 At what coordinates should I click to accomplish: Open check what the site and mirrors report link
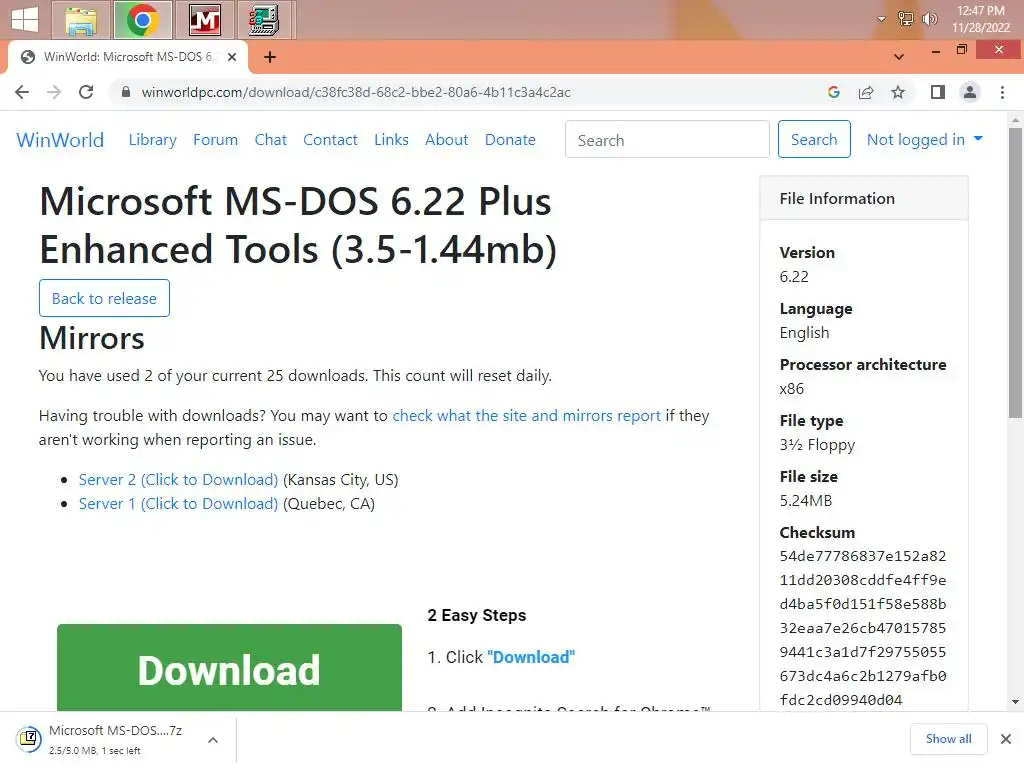pos(526,416)
